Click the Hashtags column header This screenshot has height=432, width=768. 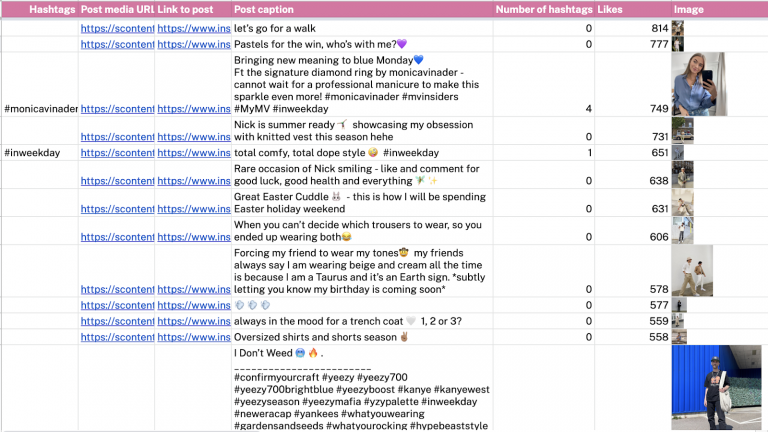coord(40,9)
